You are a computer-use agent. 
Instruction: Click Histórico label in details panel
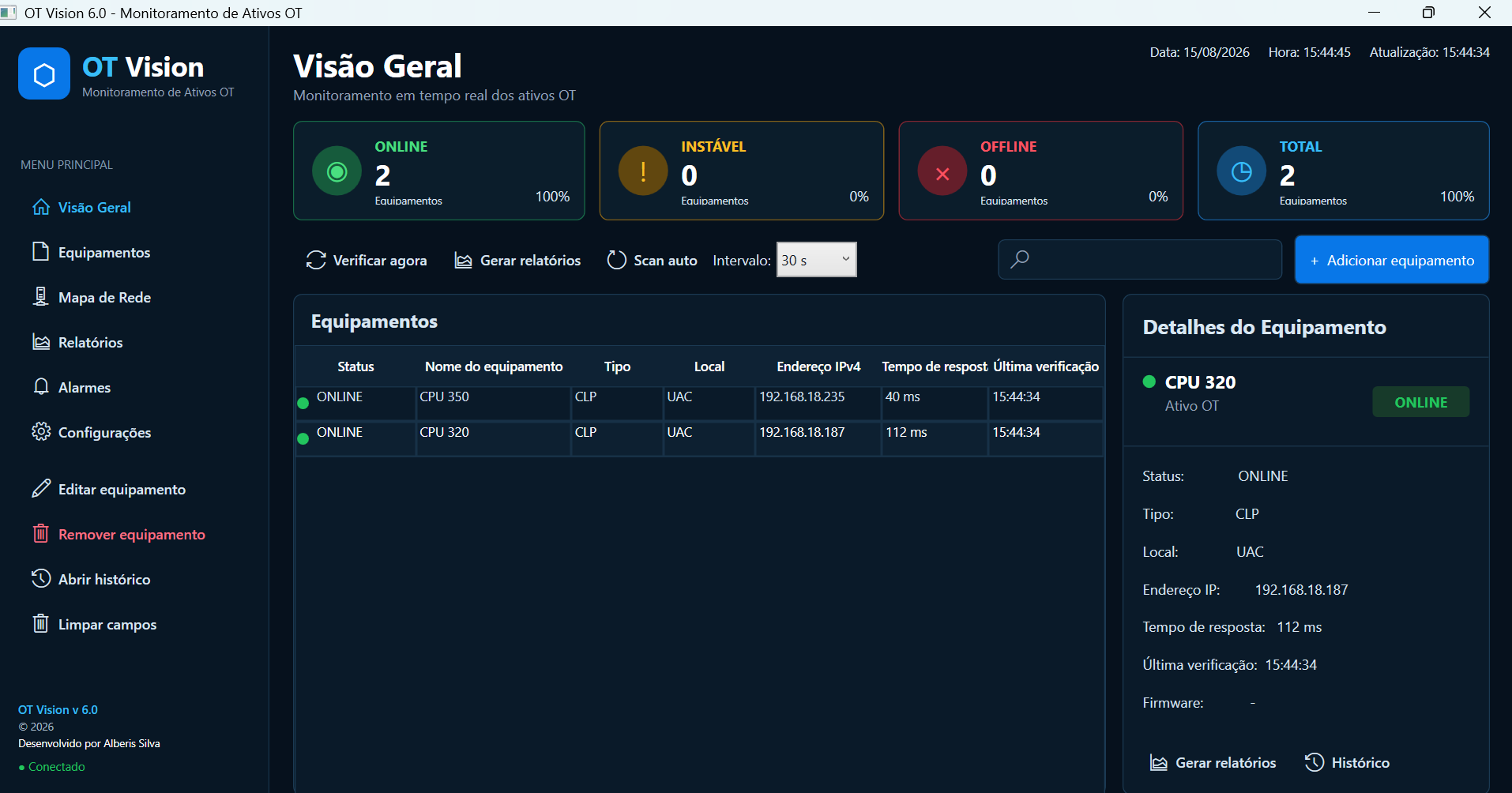(1360, 763)
